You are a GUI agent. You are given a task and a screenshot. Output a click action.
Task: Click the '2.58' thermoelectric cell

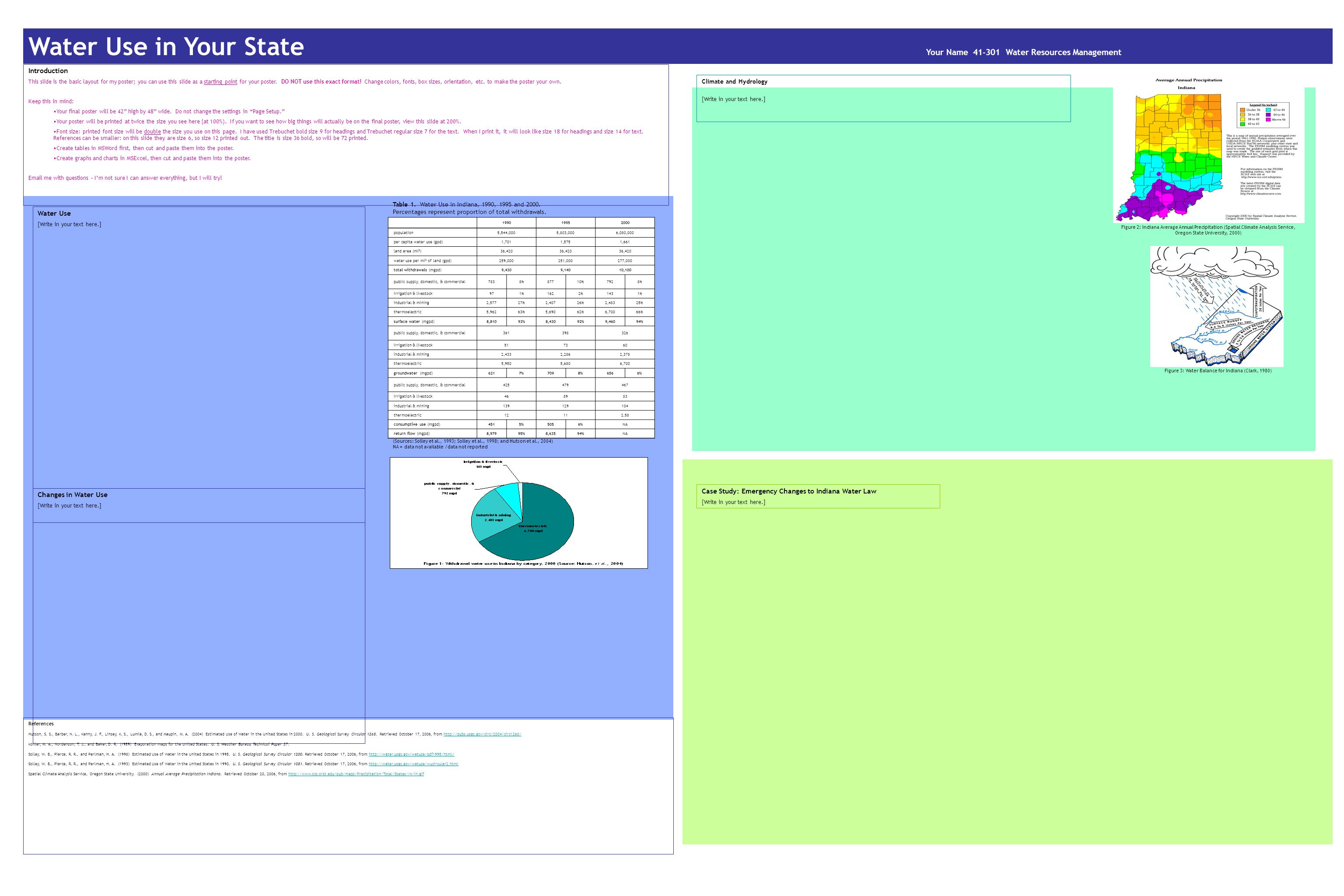[625, 416]
